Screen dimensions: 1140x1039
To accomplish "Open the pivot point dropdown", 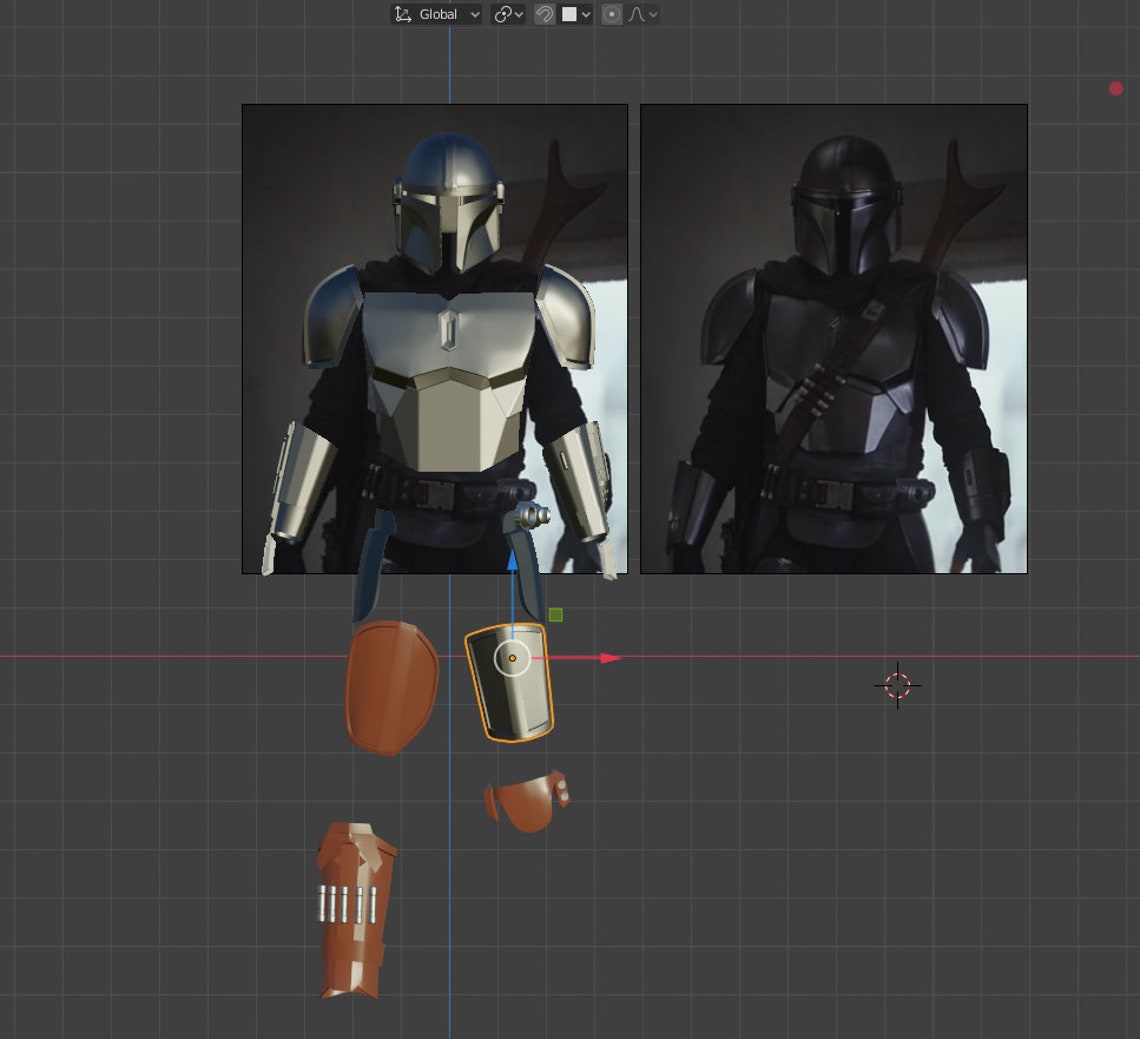I will pyautogui.click(x=508, y=14).
